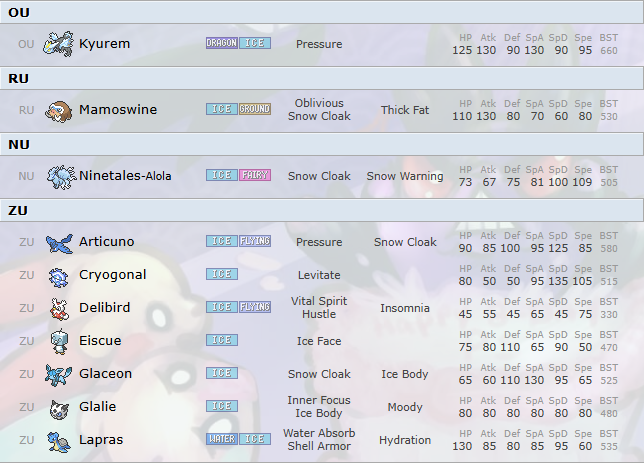
Task: Click the Eiscue sprite icon
Action: click(59, 342)
